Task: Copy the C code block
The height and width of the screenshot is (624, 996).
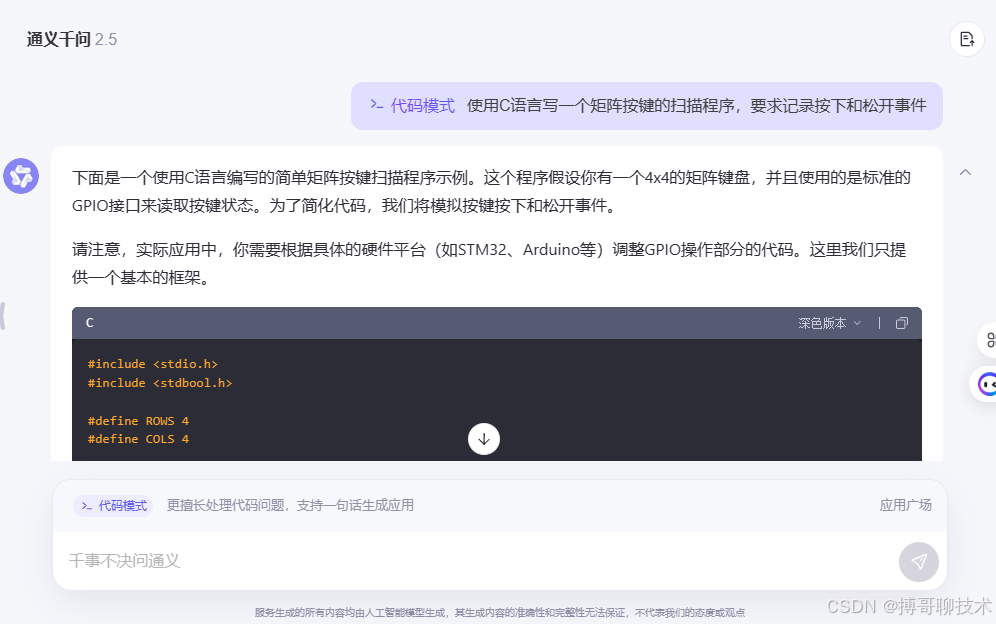Action: (901, 323)
